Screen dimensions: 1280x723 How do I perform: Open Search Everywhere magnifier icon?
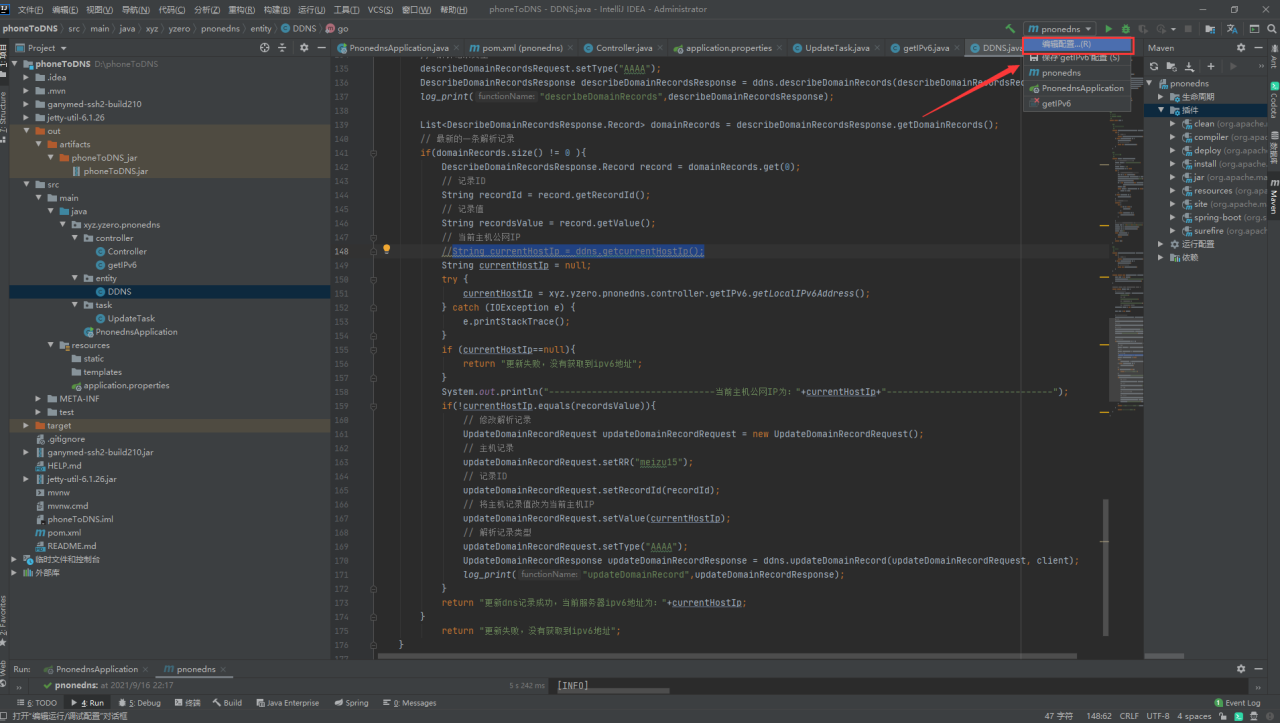[1270, 29]
